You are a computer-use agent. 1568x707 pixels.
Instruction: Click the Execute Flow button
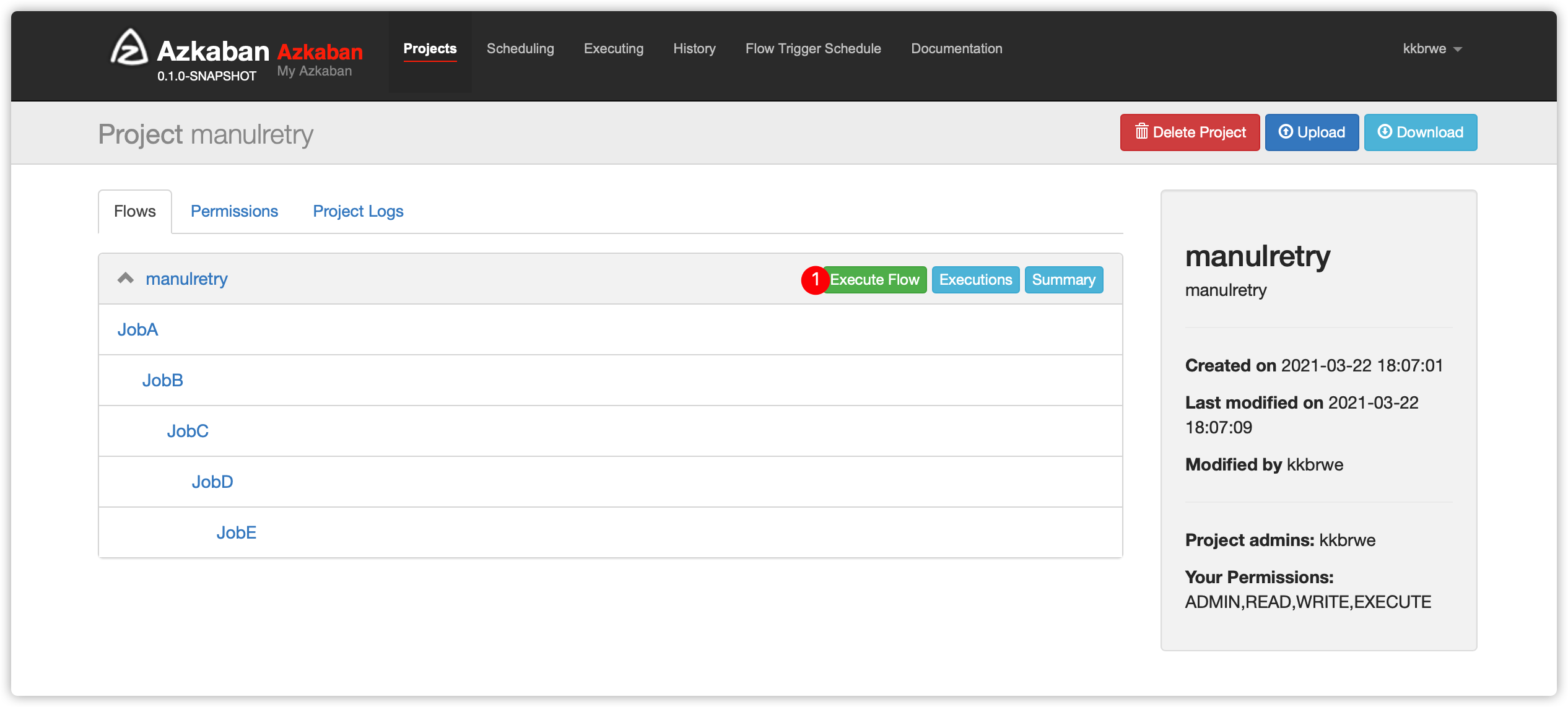[x=874, y=280]
